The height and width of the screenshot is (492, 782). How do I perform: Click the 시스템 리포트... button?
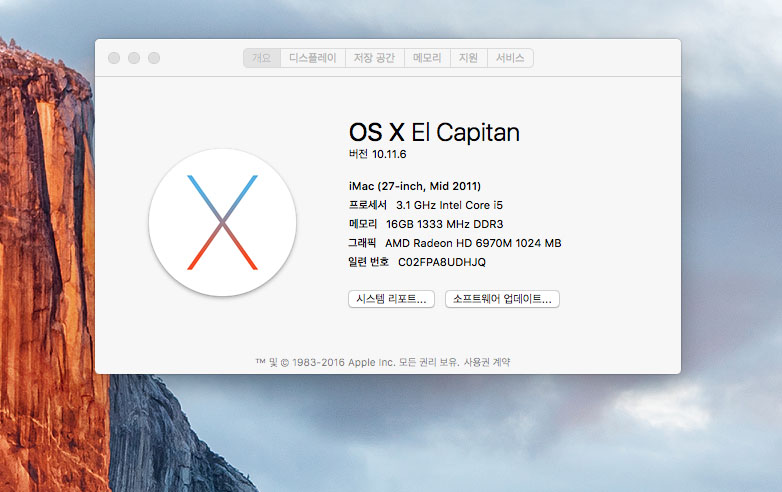tap(391, 299)
